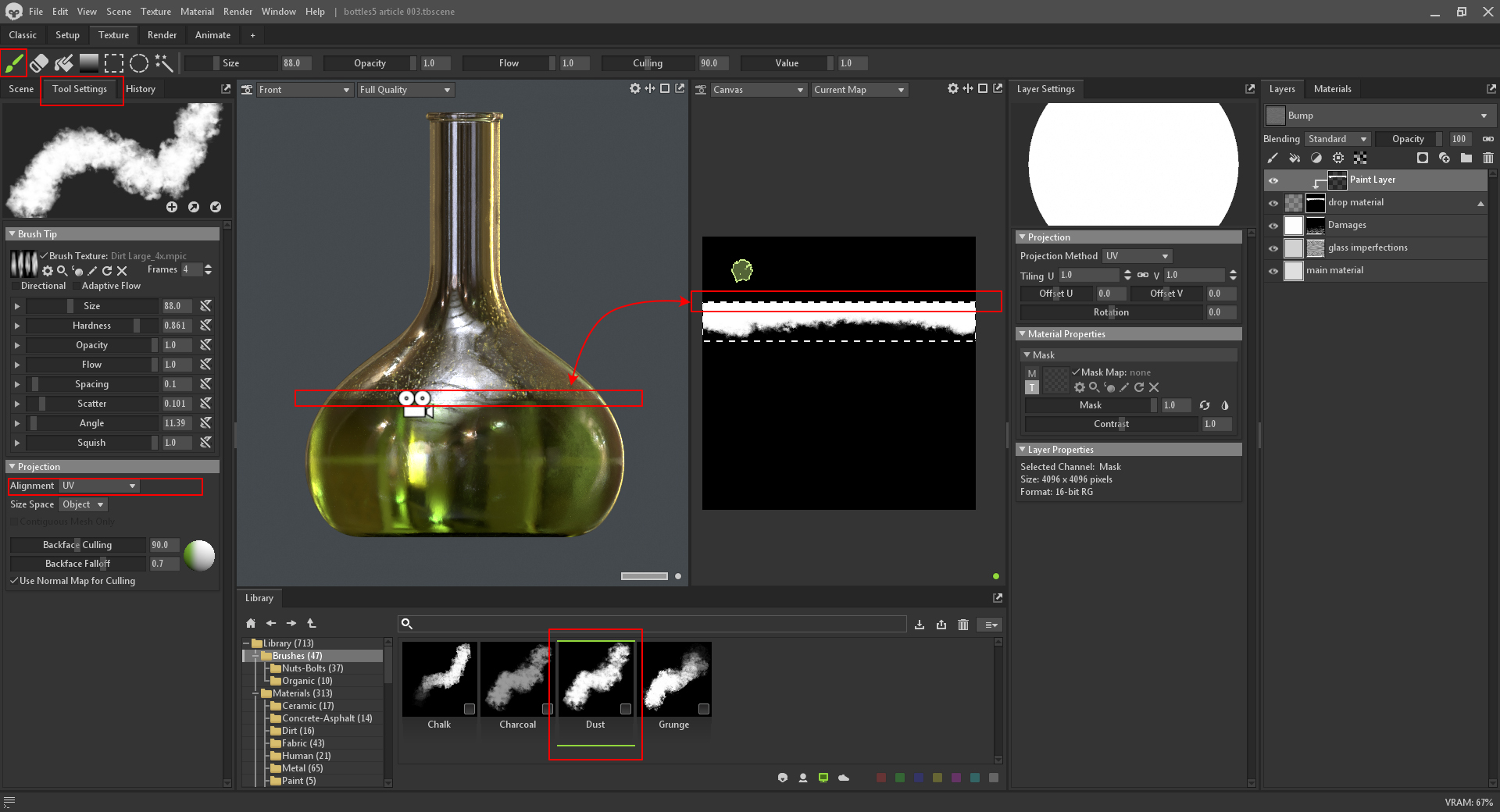The height and width of the screenshot is (812, 1500).
Task: Select the drop material layer name
Action: point(1355,202)
